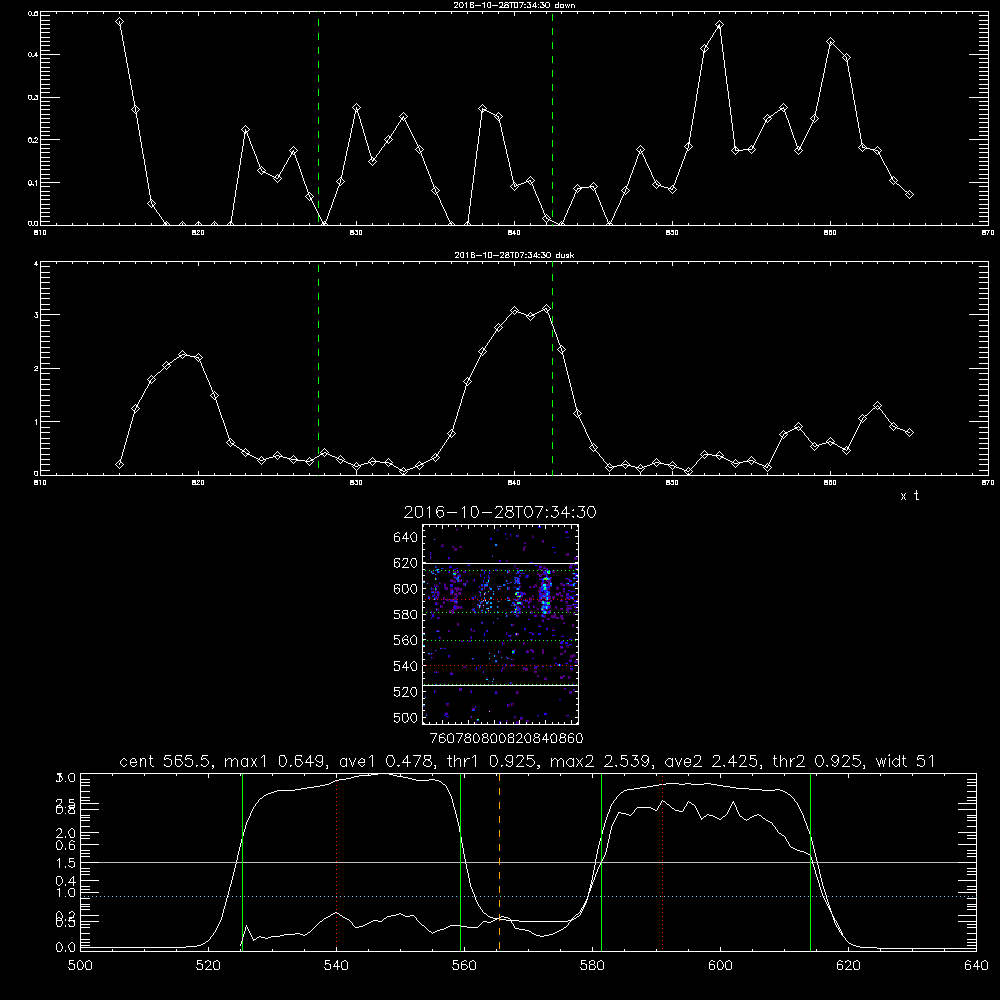Click the dusk plot y-axis label 3
This screenshot has height=1000, width=1000.
coord(36,315)
